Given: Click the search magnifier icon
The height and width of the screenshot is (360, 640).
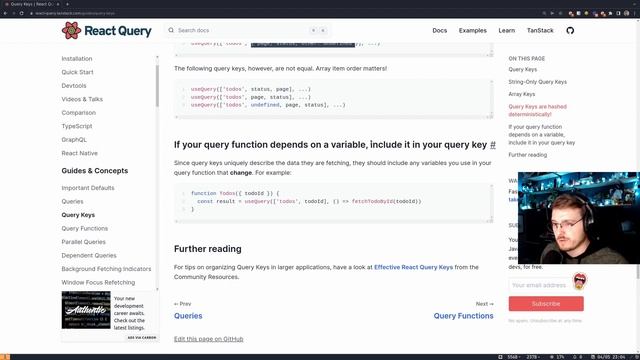Looking at the screenshot, I should pos(171,30).
